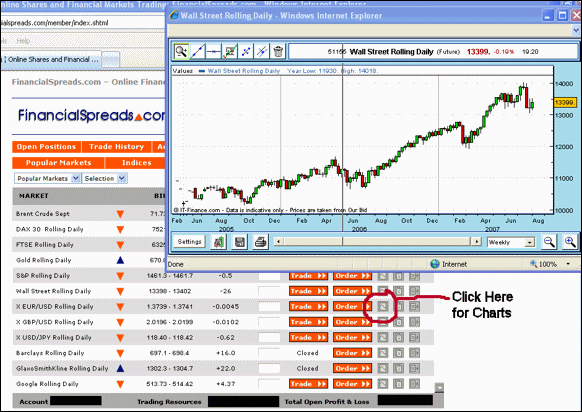The image size is (582, 412).
Task: Open chart icon for Google Rolling Daily
Action: click(x=383, y=384)
